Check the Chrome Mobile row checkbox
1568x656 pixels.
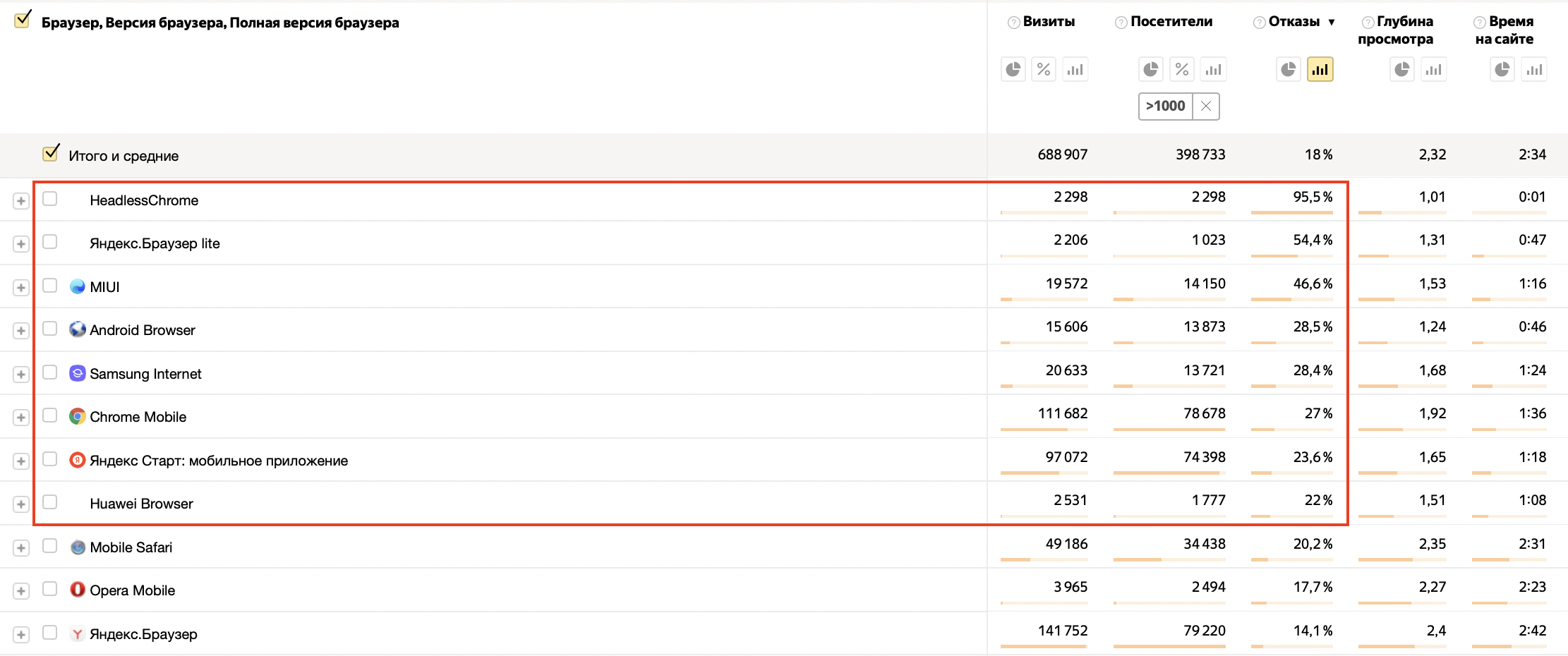(49, 415)
